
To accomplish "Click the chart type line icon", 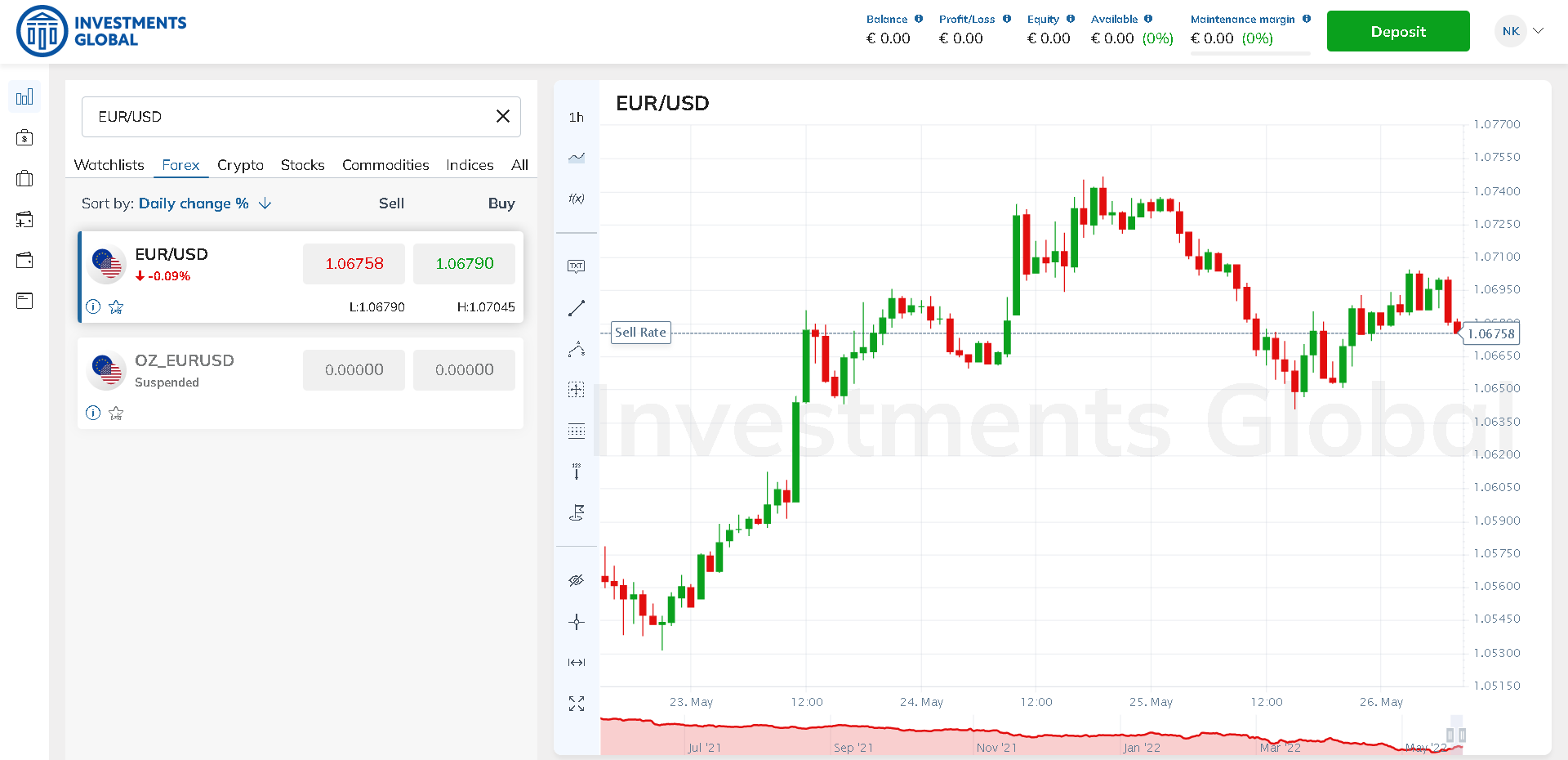I will coord(577,157).
